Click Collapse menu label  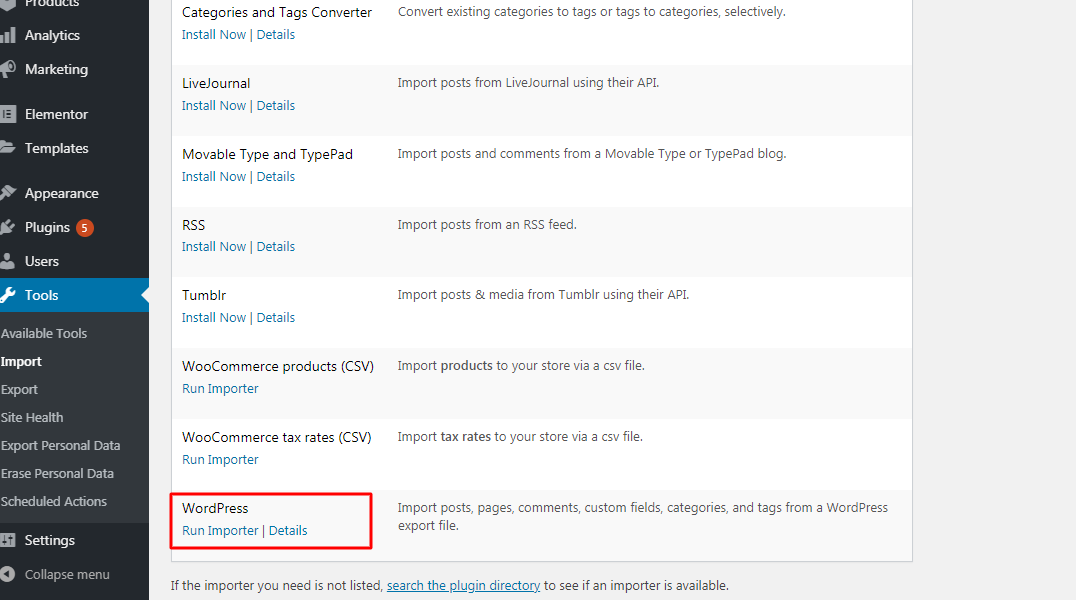point(67,575)
